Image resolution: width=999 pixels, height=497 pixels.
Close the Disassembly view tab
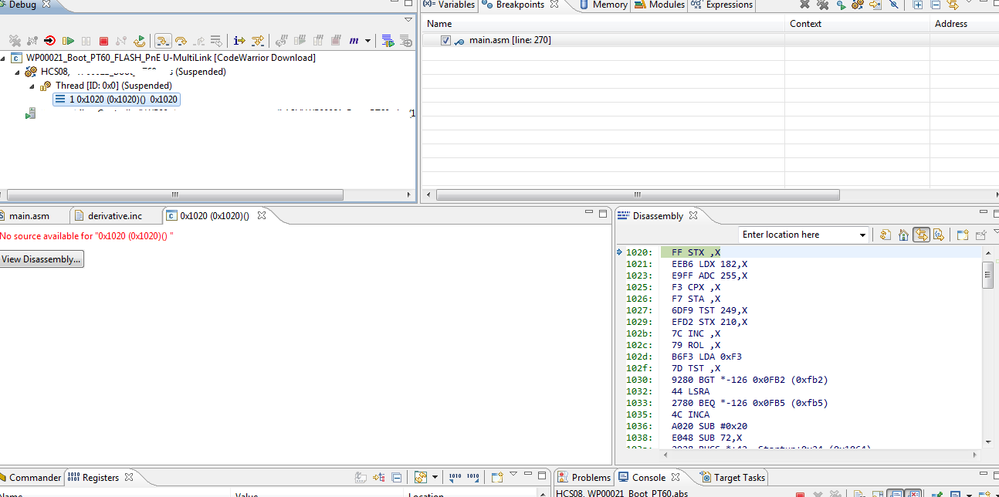693,215
